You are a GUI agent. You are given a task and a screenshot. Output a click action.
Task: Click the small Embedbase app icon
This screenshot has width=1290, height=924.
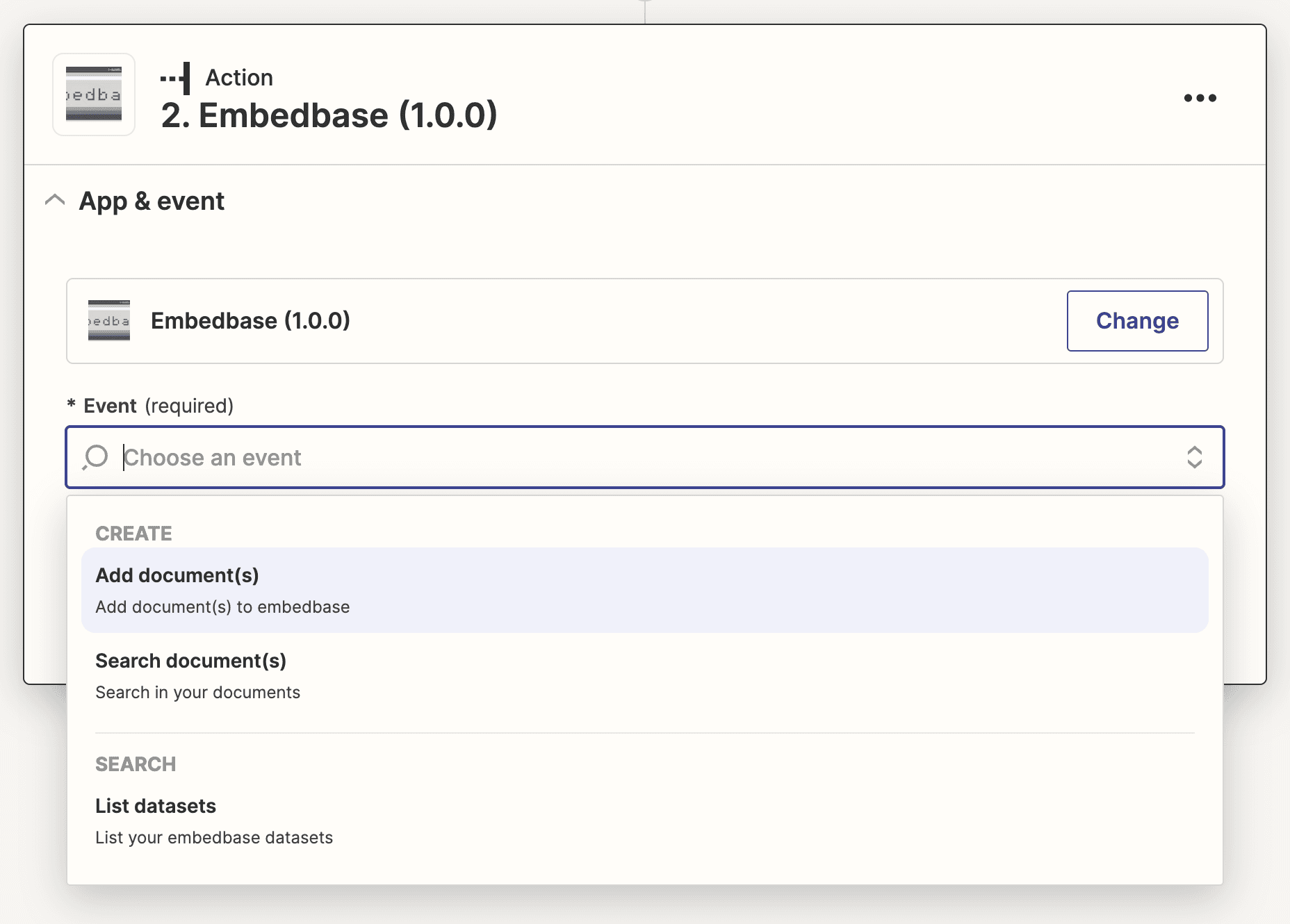tap(109, 321)
